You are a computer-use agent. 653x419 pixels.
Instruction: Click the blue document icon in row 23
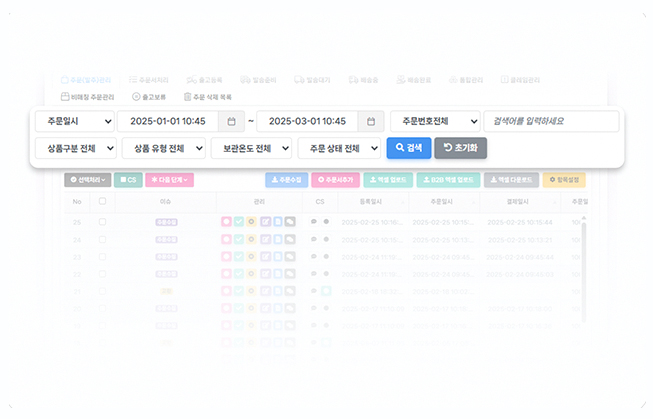[278, 257]
